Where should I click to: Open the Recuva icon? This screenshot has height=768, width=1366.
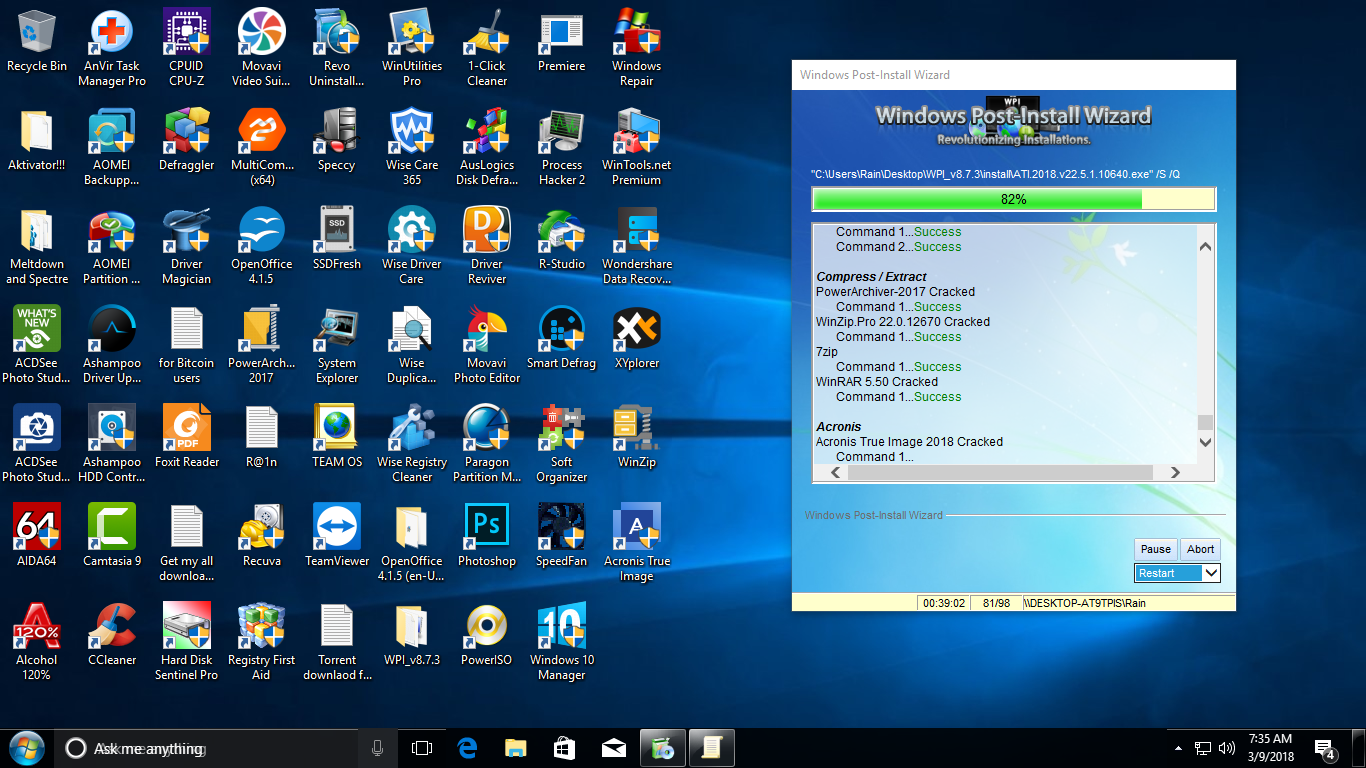261,537
